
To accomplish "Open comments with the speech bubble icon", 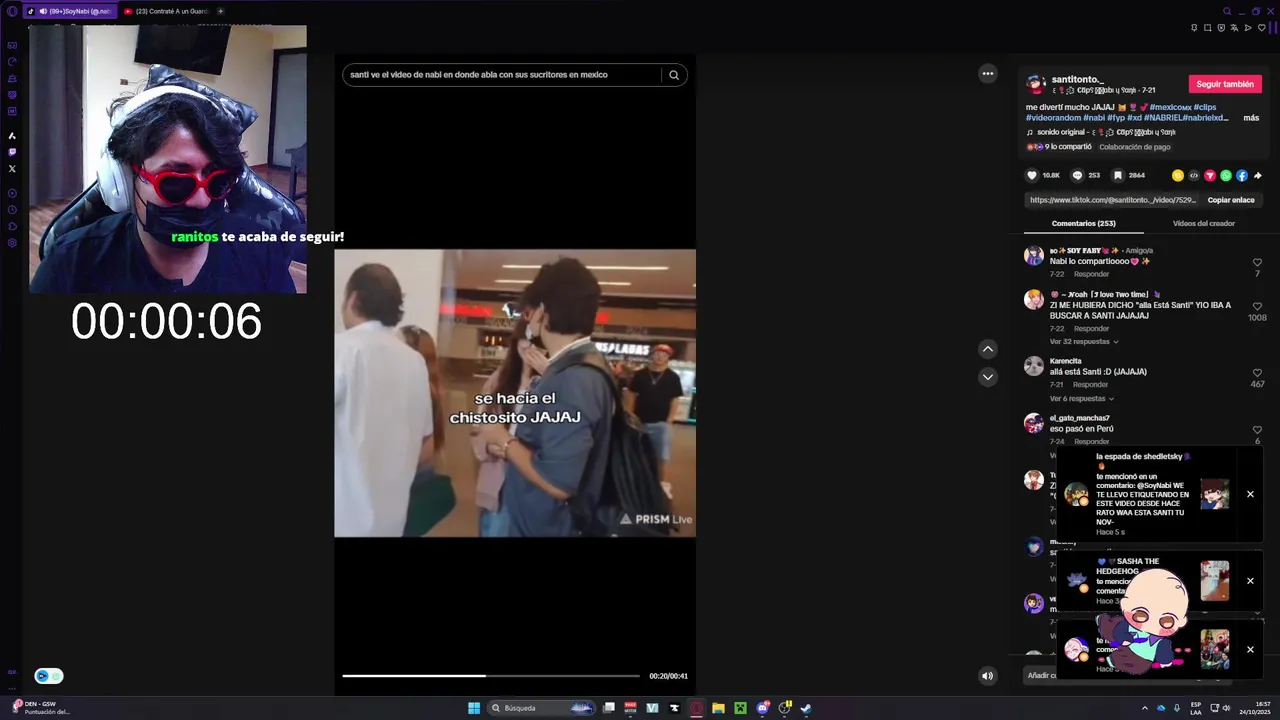I will (x=1077, y=175).
